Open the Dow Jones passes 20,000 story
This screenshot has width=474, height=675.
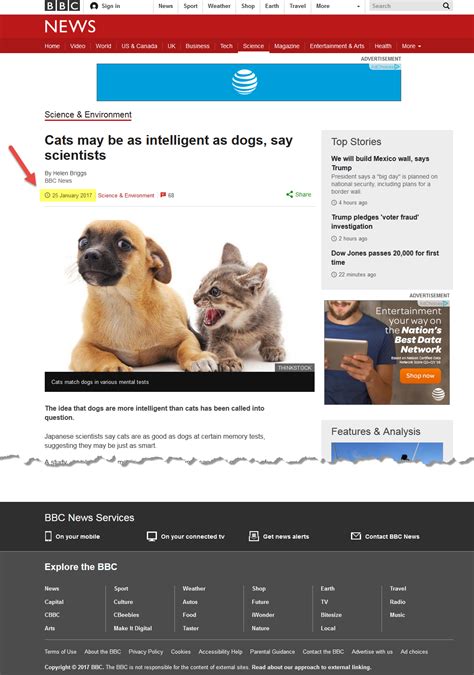[385, 257]
